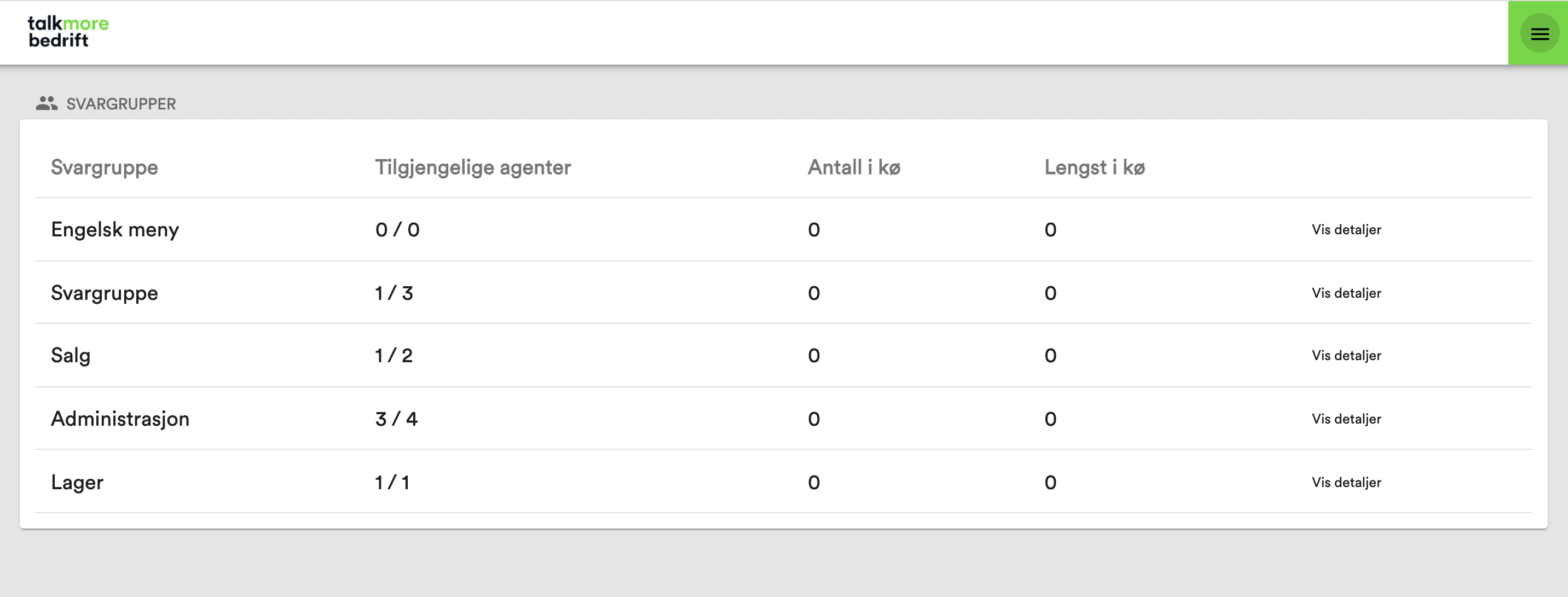Show details for Engelsk meny
Screen dimensions: 1568x597
(1346, 229)
